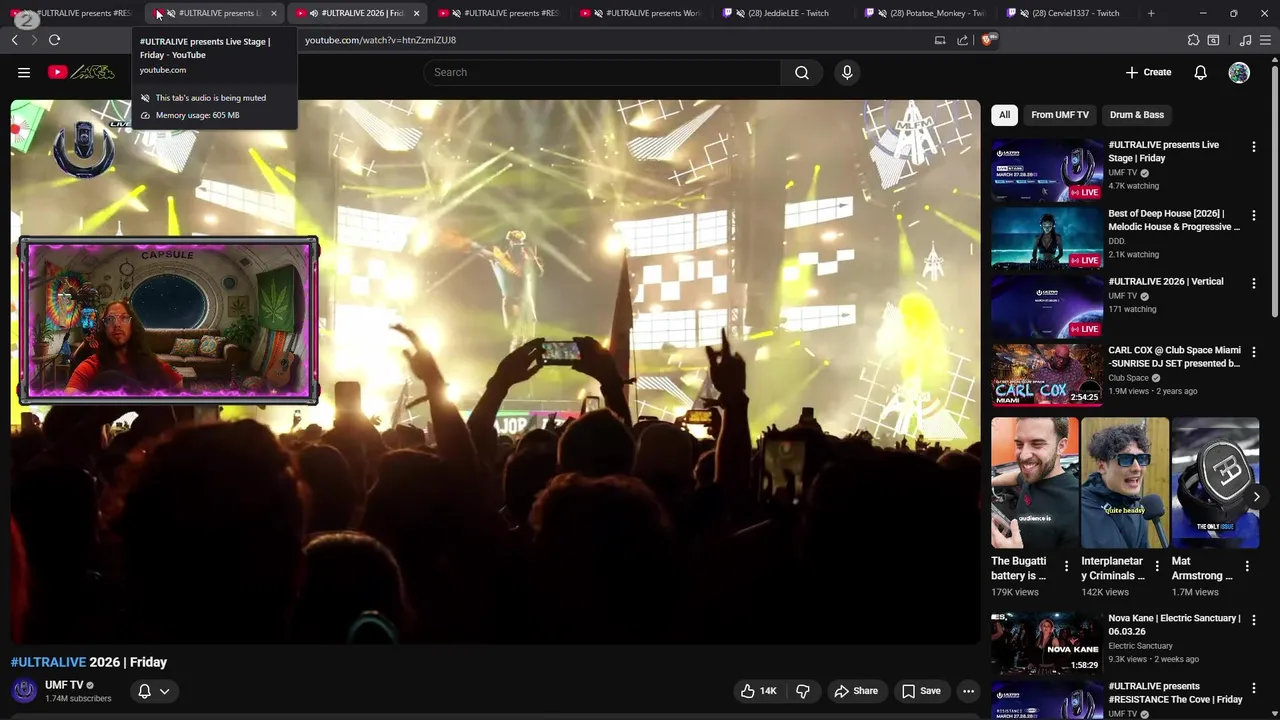
Task: Click the main video player
Action: click(x=495, y=372)
